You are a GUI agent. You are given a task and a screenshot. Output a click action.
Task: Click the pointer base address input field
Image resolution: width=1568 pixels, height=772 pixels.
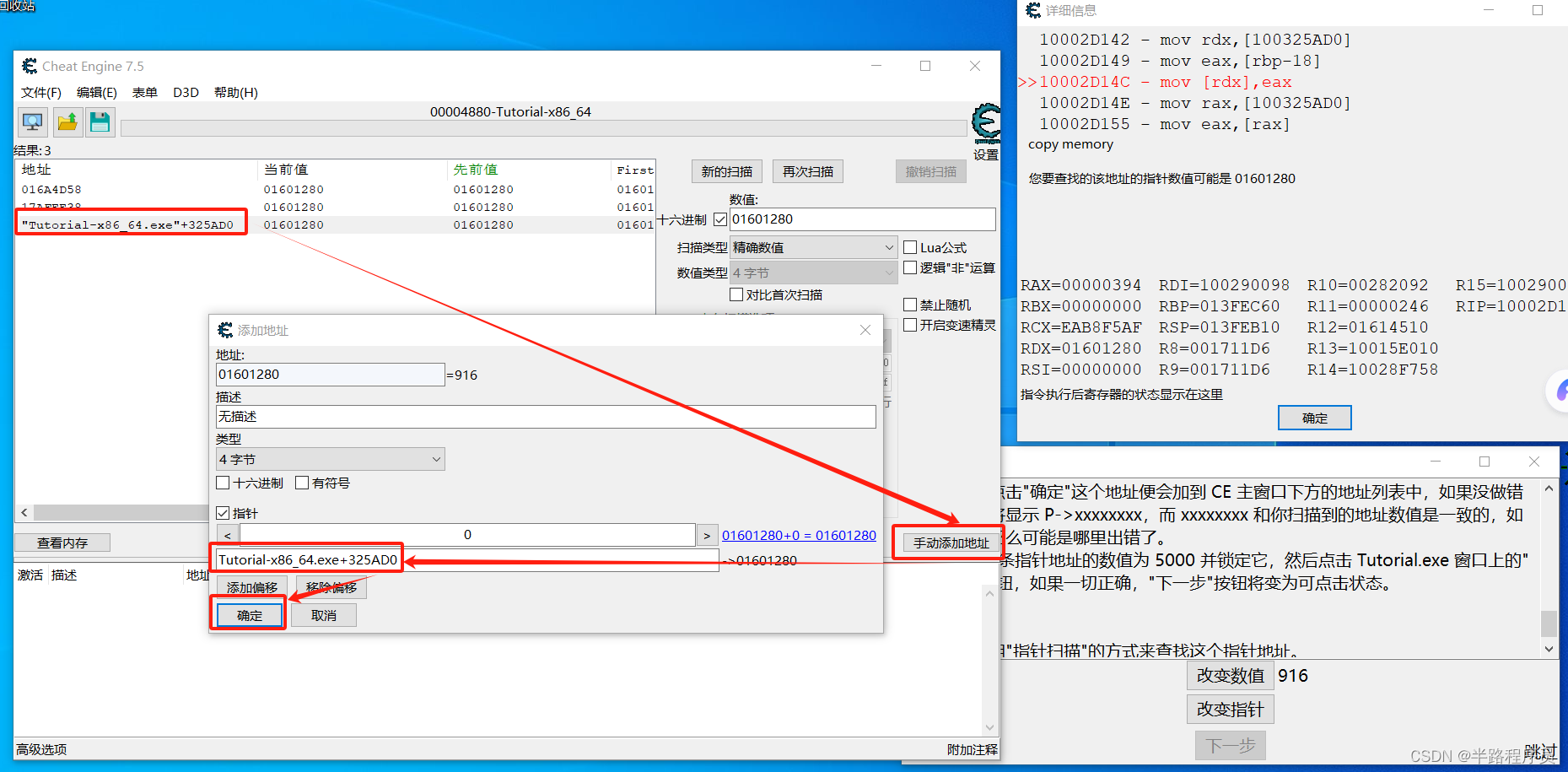[x=467, y=559]
